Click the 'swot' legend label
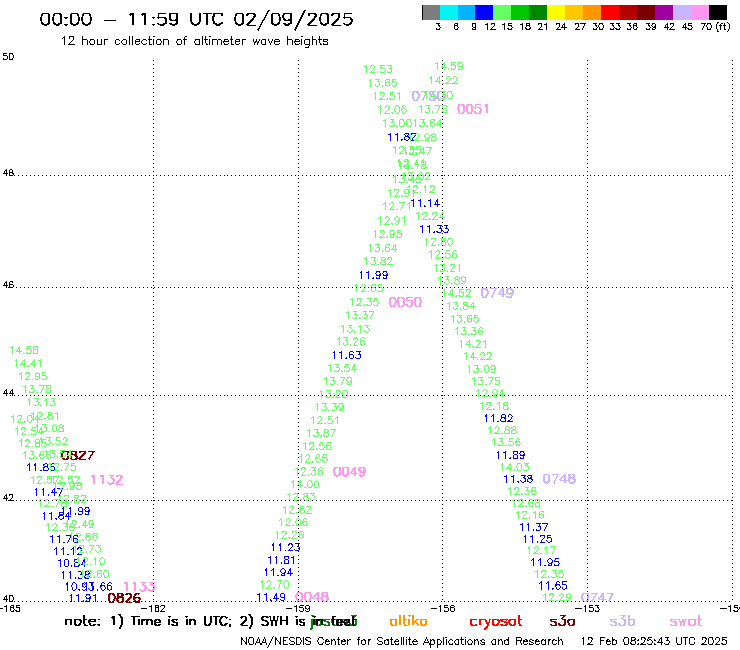Viewport: 740px width, 650px height. pyautogui.click(x=686, y=621)
